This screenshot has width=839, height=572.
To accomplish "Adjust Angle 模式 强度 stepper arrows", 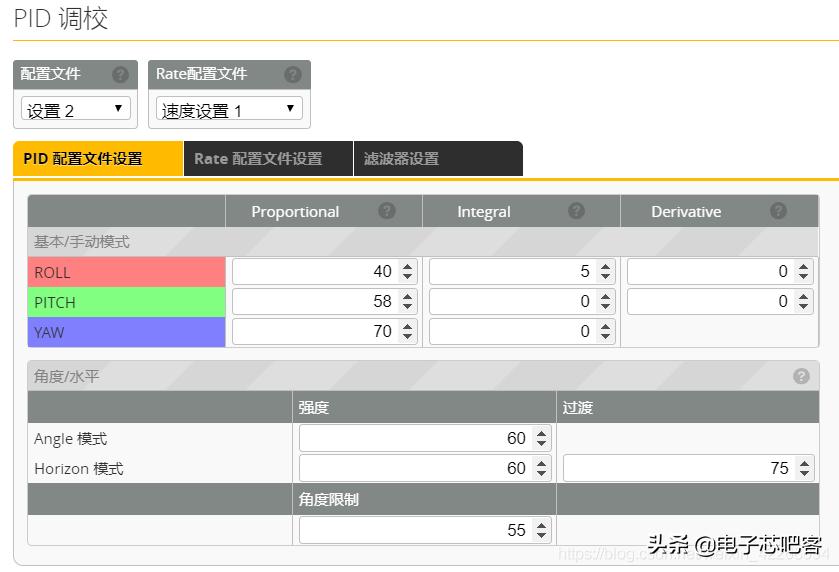I will (x=541, y=438).
